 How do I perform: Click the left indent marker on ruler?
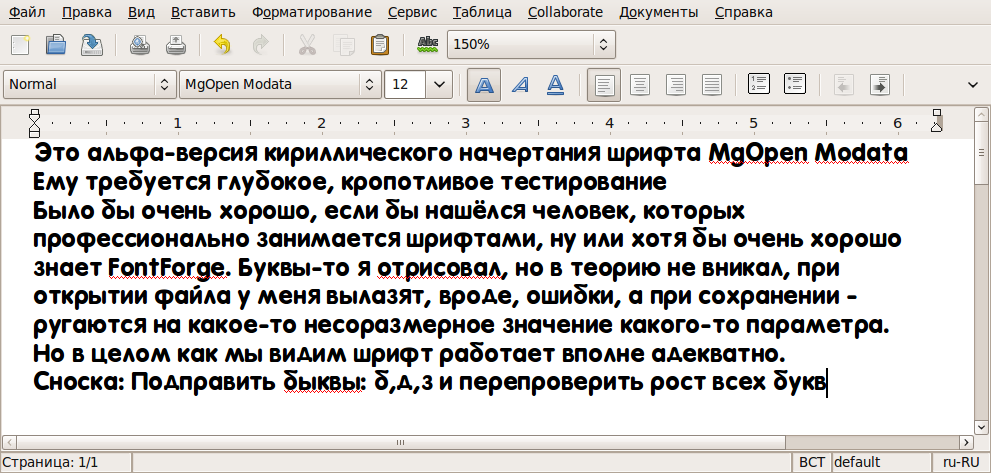(x=35, y=123)
